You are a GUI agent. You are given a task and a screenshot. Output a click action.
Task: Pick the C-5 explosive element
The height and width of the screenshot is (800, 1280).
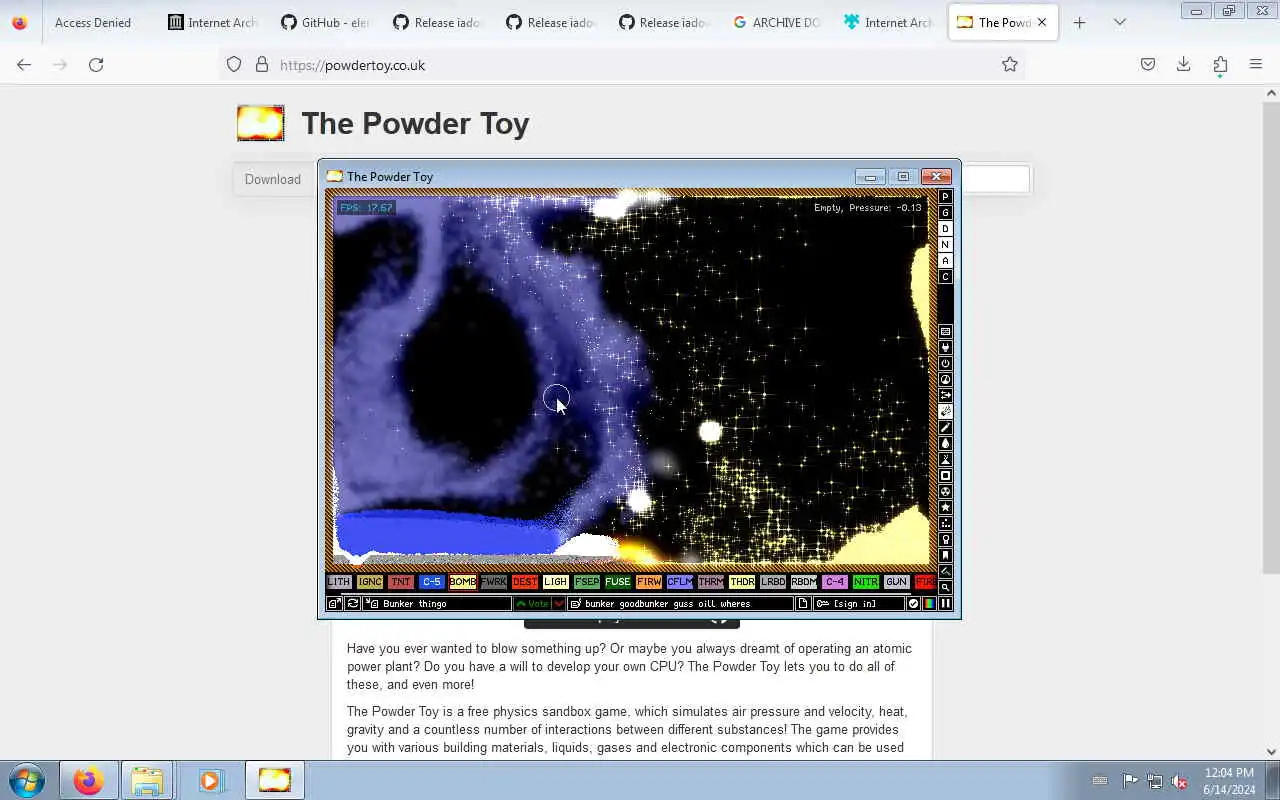point(431,581)
